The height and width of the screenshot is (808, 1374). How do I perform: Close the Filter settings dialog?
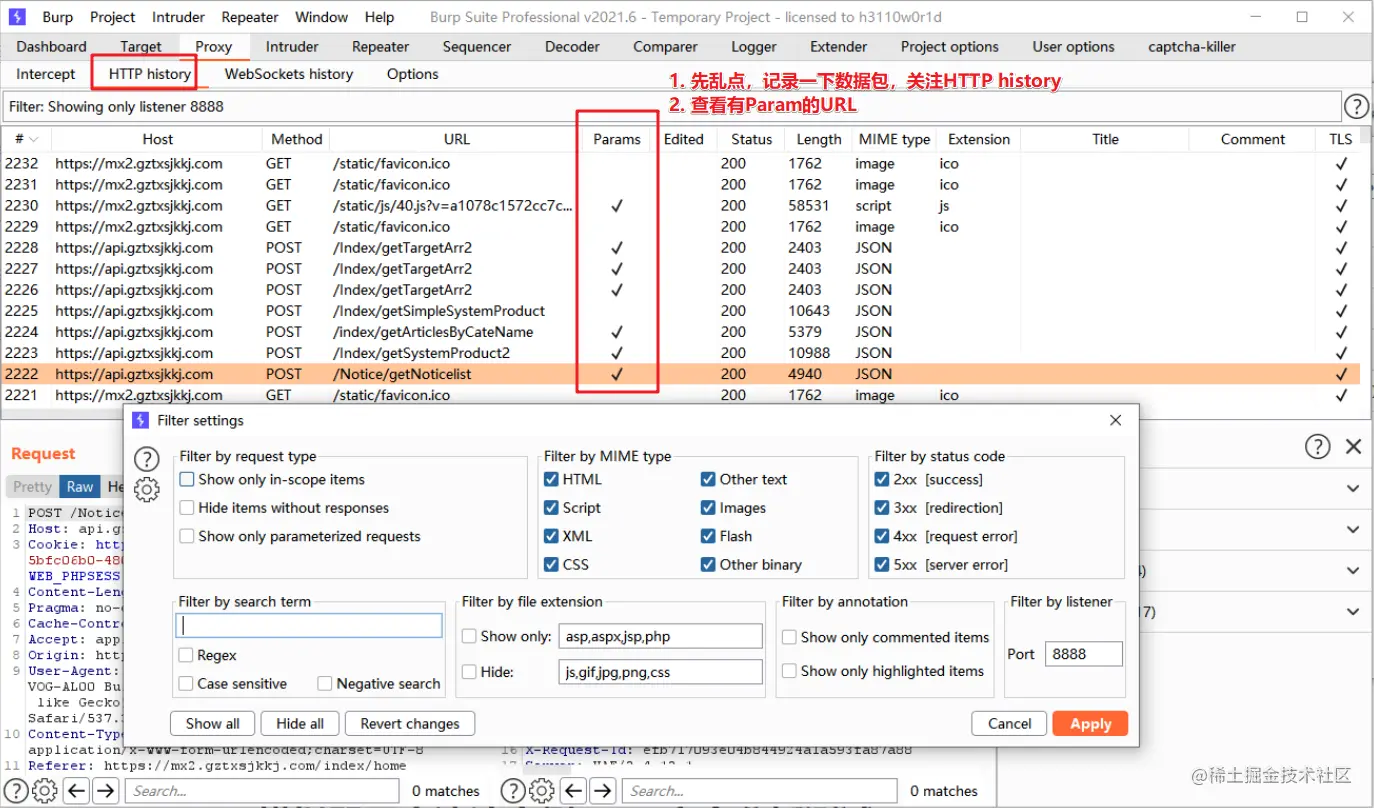[1116, 420]
